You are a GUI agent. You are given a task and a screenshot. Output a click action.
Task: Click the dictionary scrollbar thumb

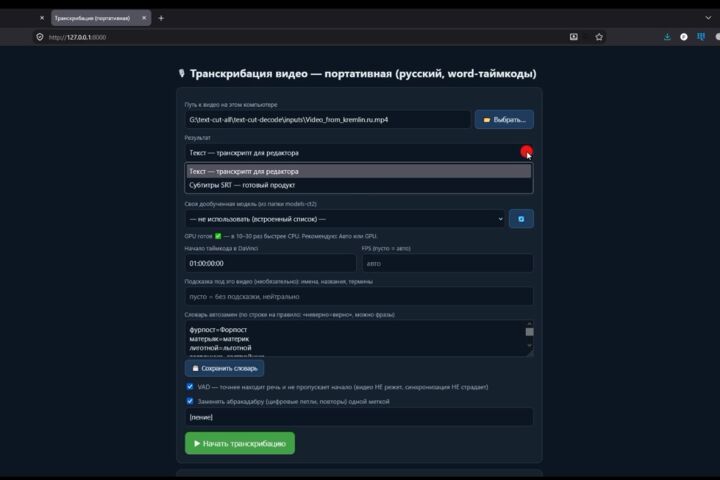click(529, 332)
